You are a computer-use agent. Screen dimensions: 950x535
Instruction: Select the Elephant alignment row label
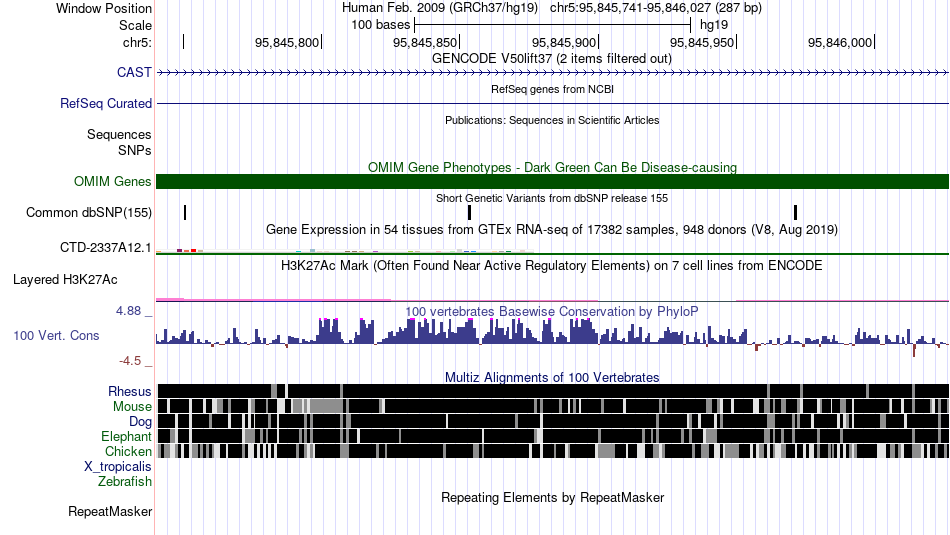tap(126, 436)
